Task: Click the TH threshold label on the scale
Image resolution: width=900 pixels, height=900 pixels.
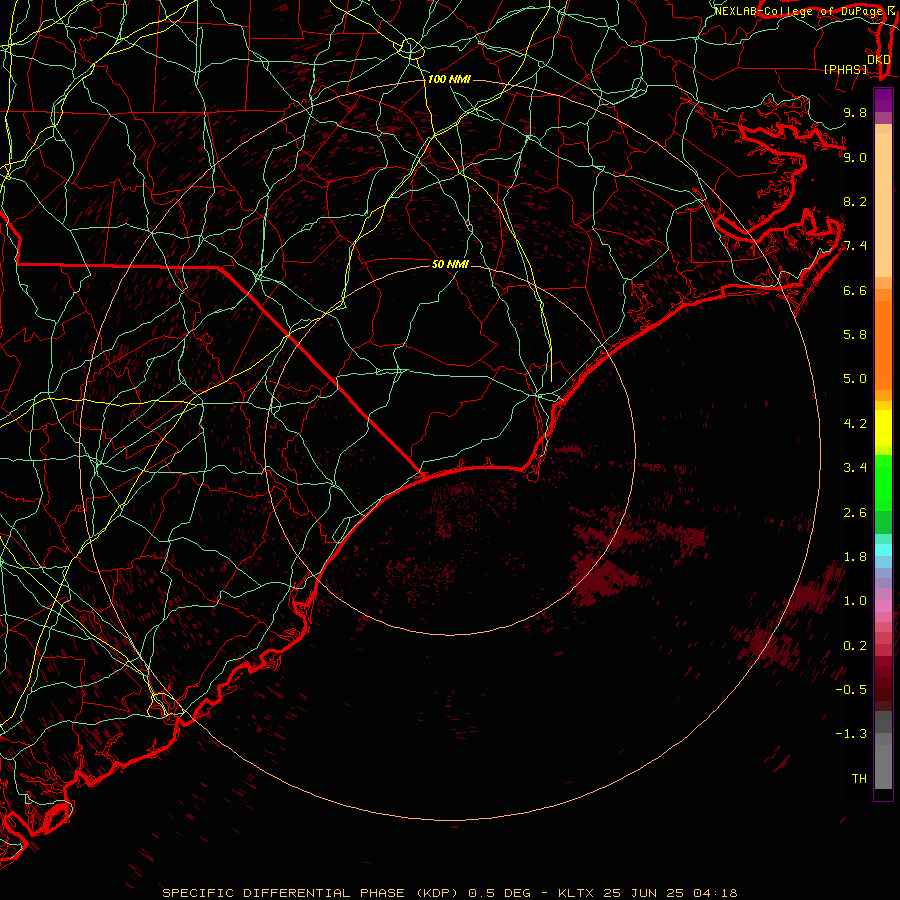Action: point(859,779)
